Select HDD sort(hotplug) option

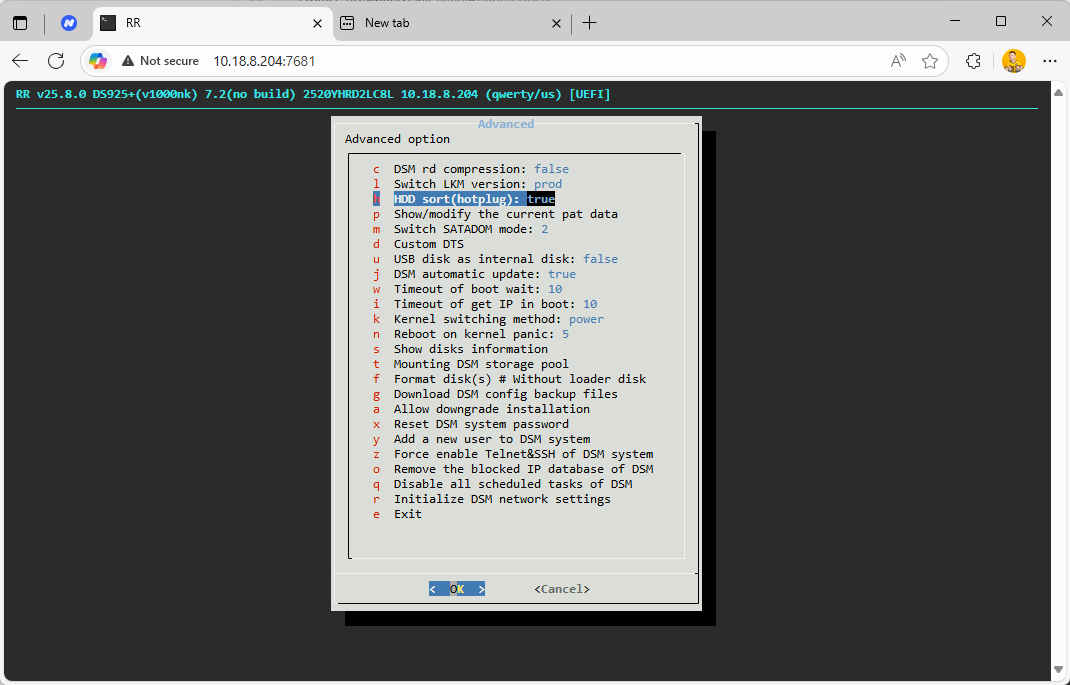point(464,199)
